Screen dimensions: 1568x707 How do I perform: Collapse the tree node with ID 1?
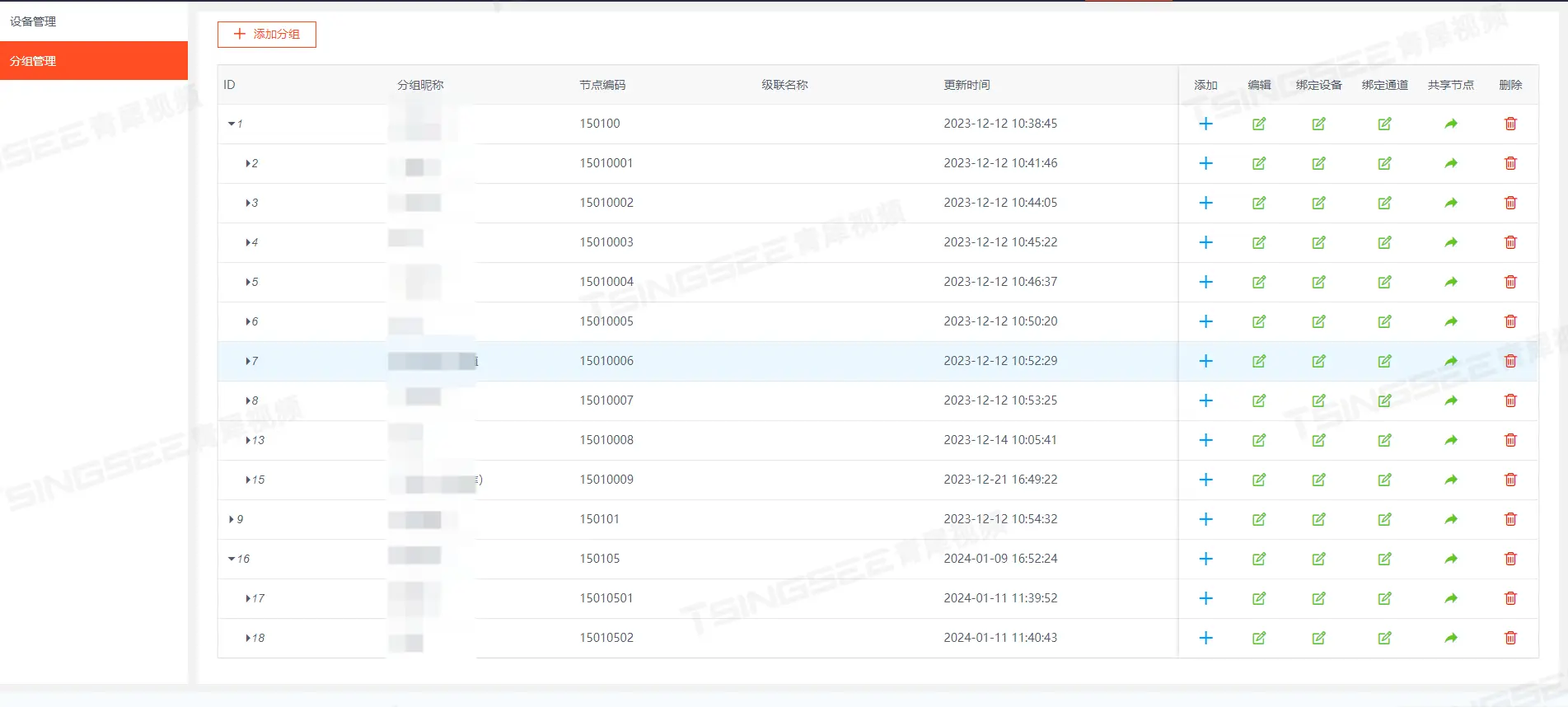pos(232,124)
